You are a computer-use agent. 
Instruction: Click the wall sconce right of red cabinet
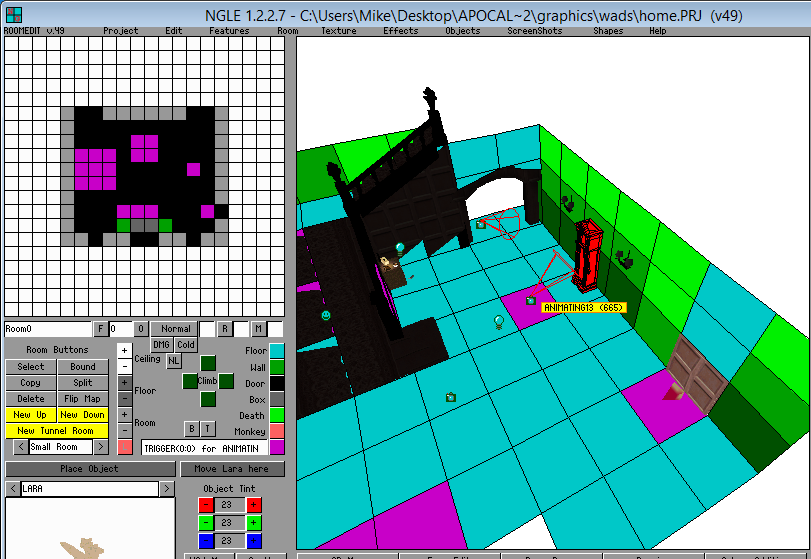pos(624,259)
